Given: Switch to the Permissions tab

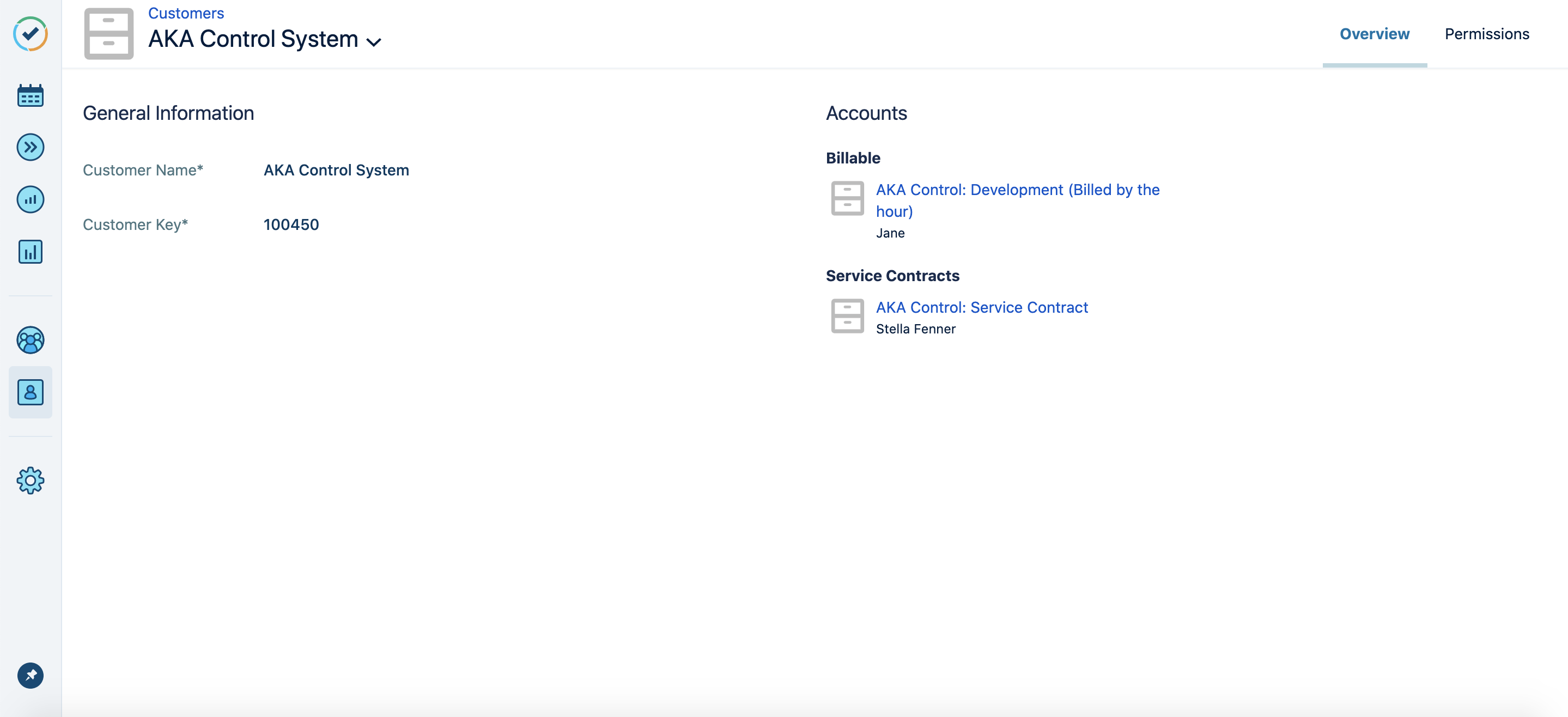Looking at the screenshot, I should point(1486,33).
